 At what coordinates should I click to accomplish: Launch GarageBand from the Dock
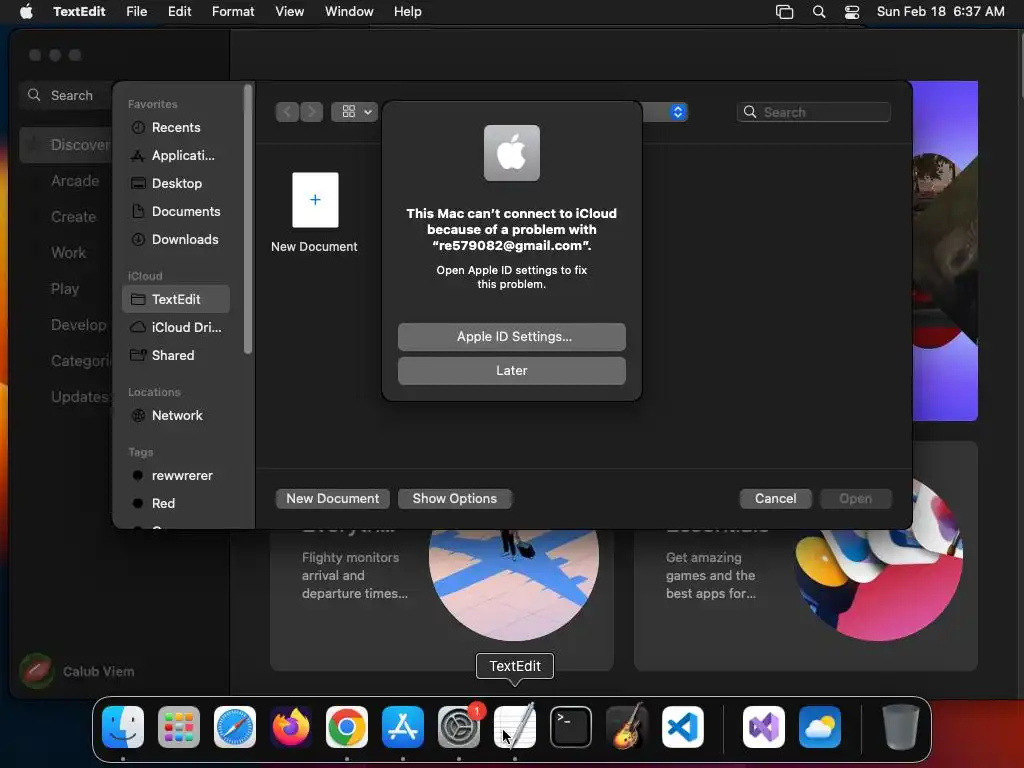click(627, 727)
